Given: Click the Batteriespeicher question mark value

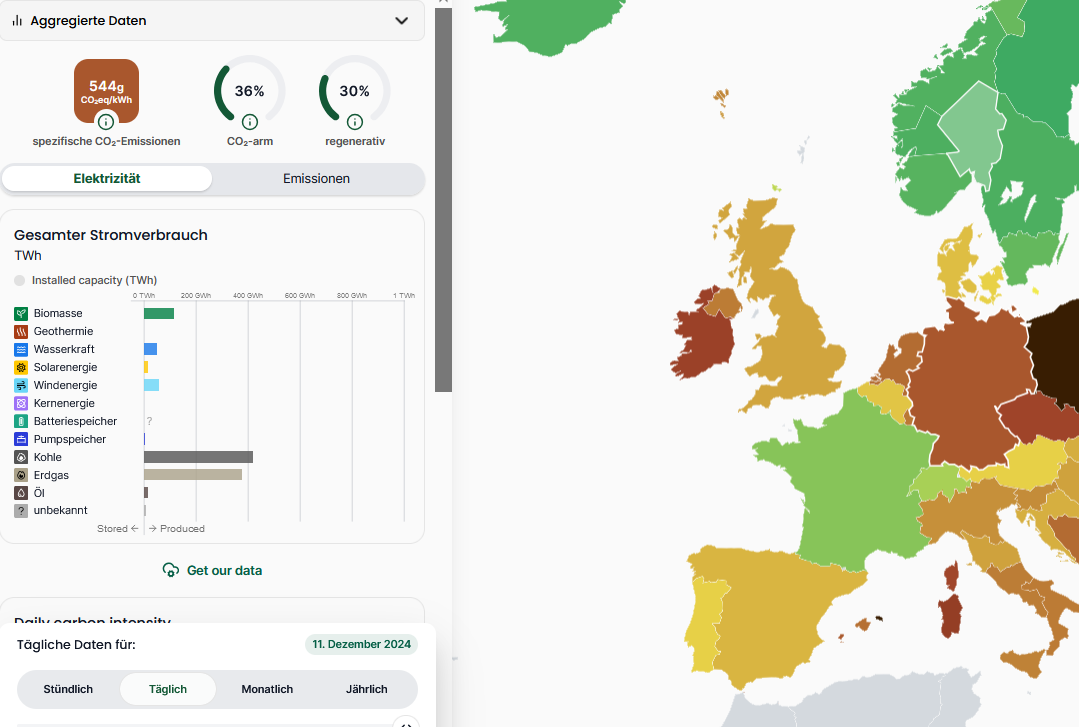Looking at the screenshot, I should (x=149, y=421).
